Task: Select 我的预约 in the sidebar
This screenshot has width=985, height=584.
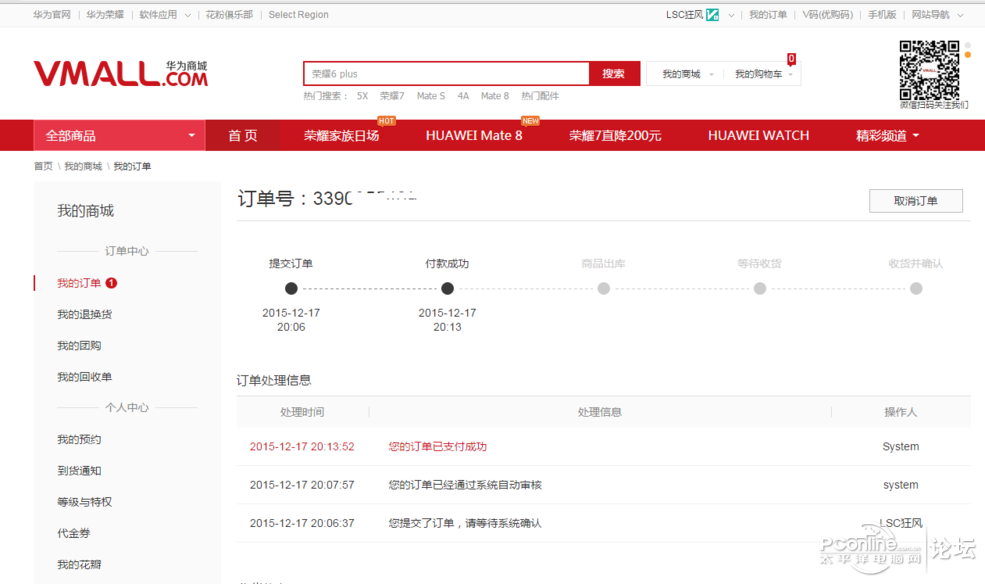Action: [79, 440]
